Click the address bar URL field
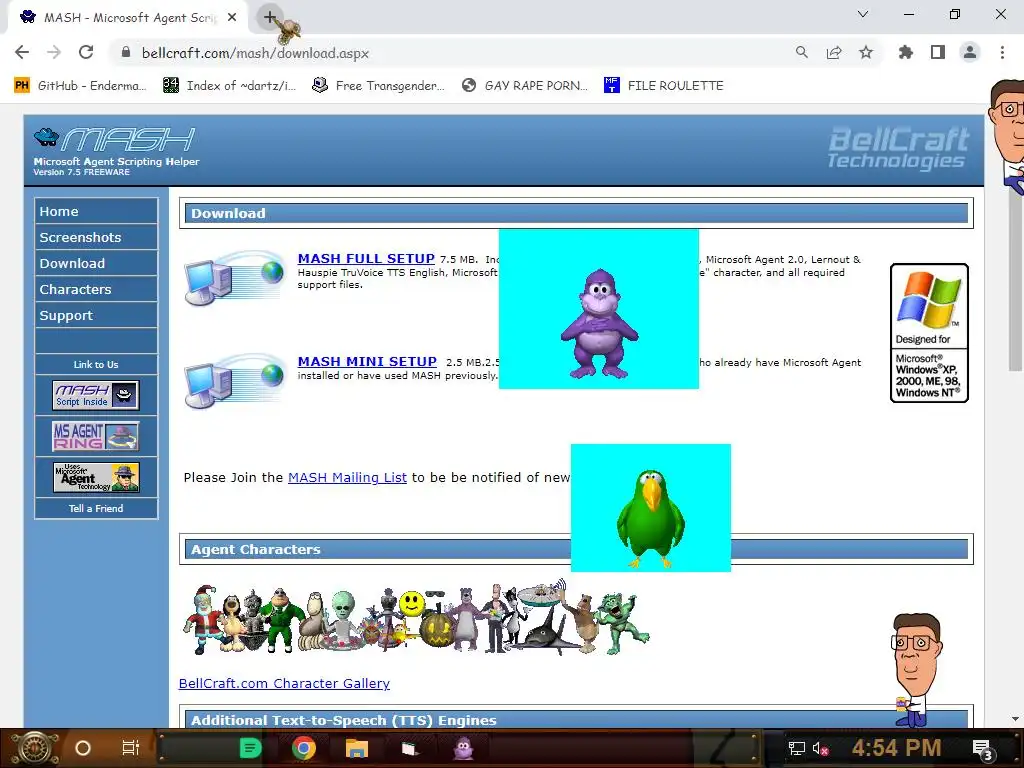Screen dimensions: 1024x768 [451, 52]
